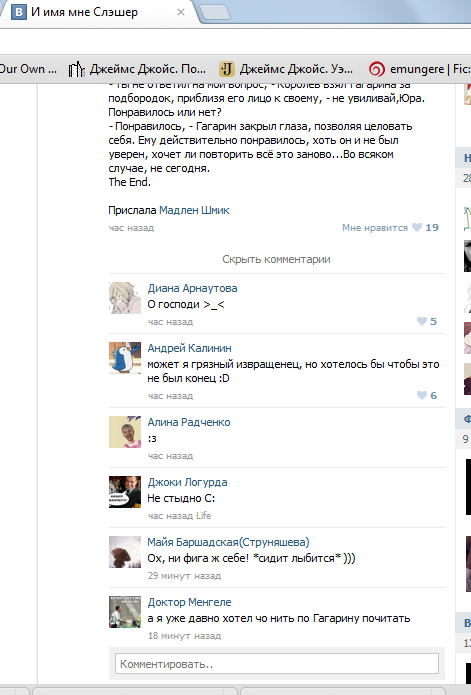Click Майя Баршадская(Струняшева) name link
The height and width of the screenshot is (695, 471).
[228, 542]
